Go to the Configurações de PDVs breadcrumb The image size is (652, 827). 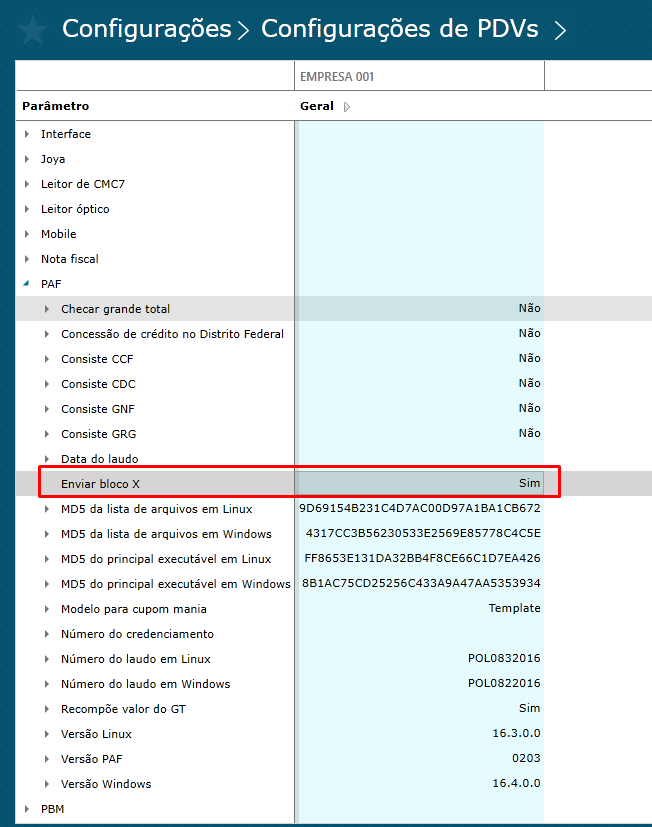coord(400,29)
